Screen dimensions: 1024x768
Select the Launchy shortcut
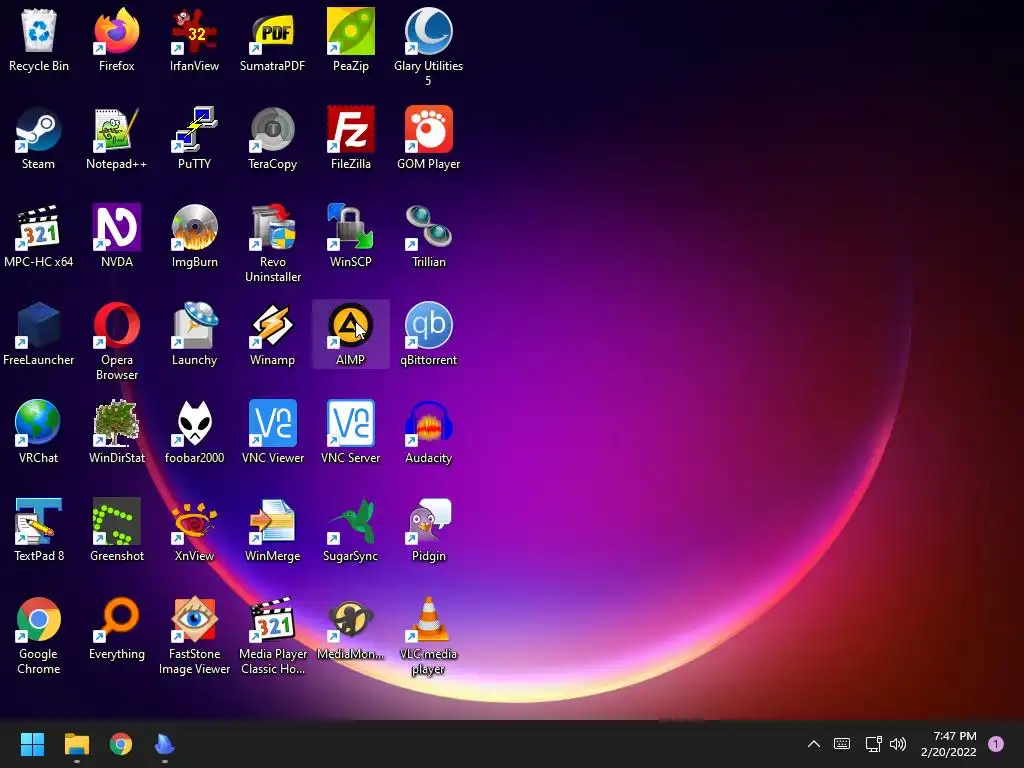[x=194, y=325]
